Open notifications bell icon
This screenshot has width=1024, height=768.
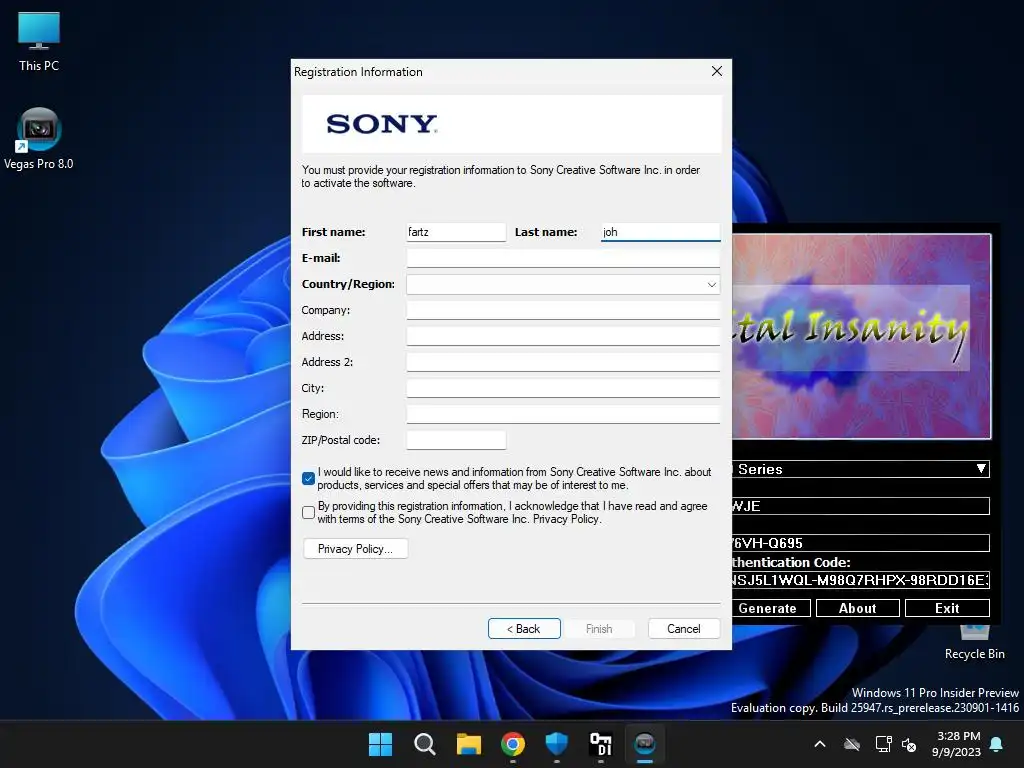tap(997, 744)
